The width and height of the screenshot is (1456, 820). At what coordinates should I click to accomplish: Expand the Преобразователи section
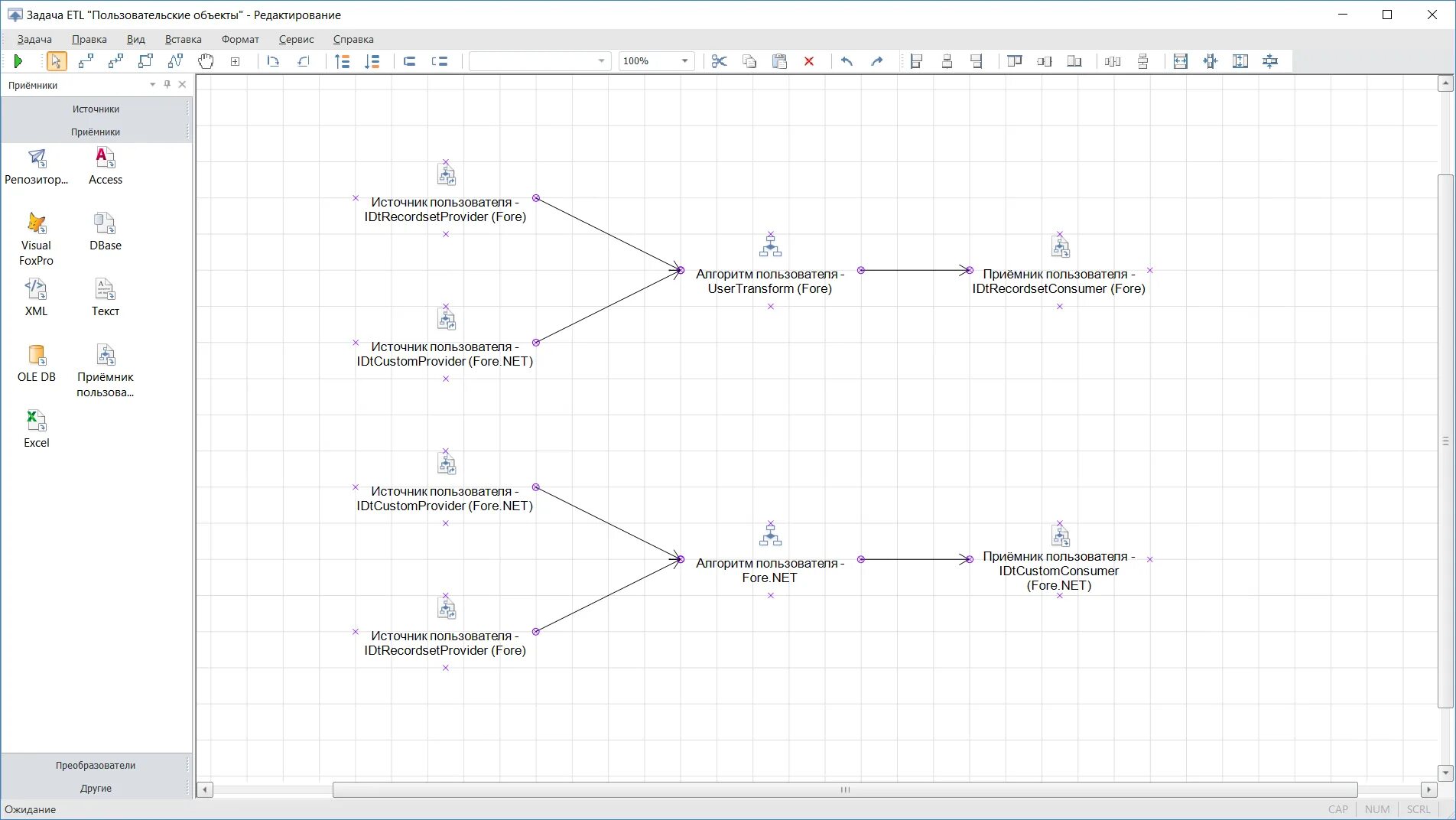pyautogui.click(x=96, y=766)
